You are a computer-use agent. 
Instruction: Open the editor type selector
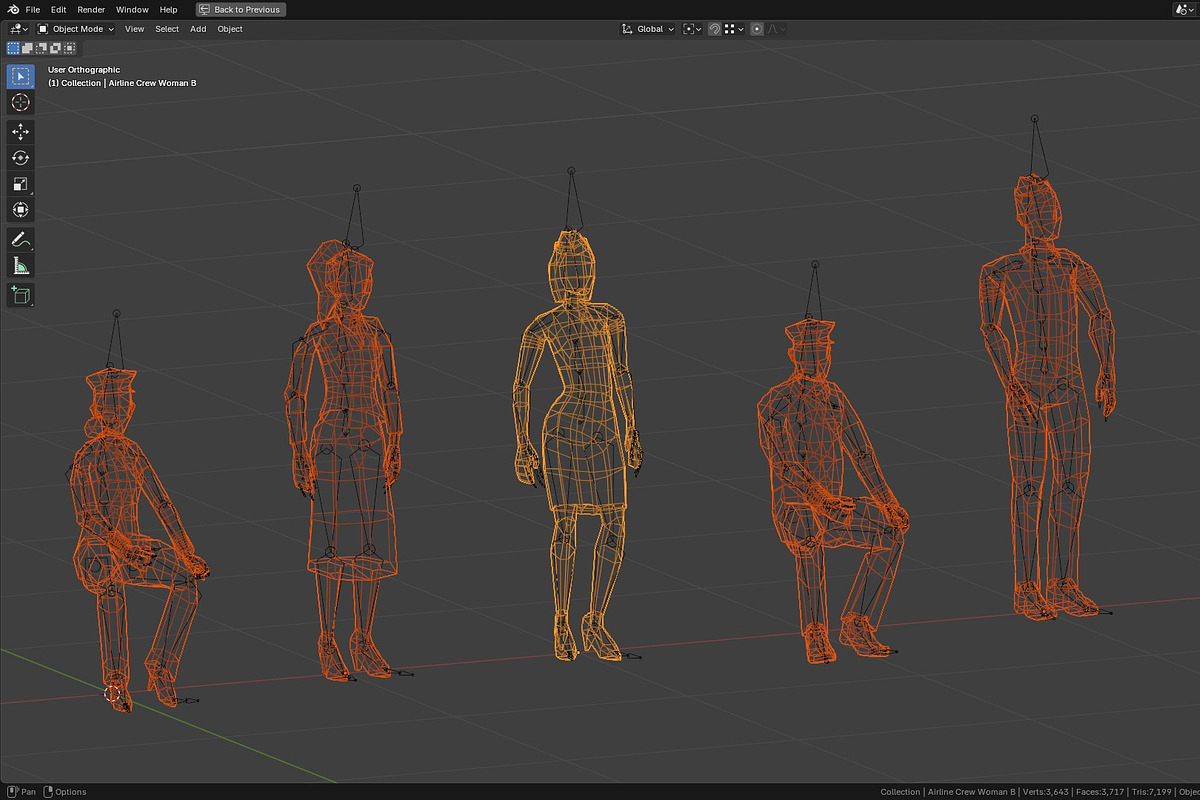pos(20,29)
